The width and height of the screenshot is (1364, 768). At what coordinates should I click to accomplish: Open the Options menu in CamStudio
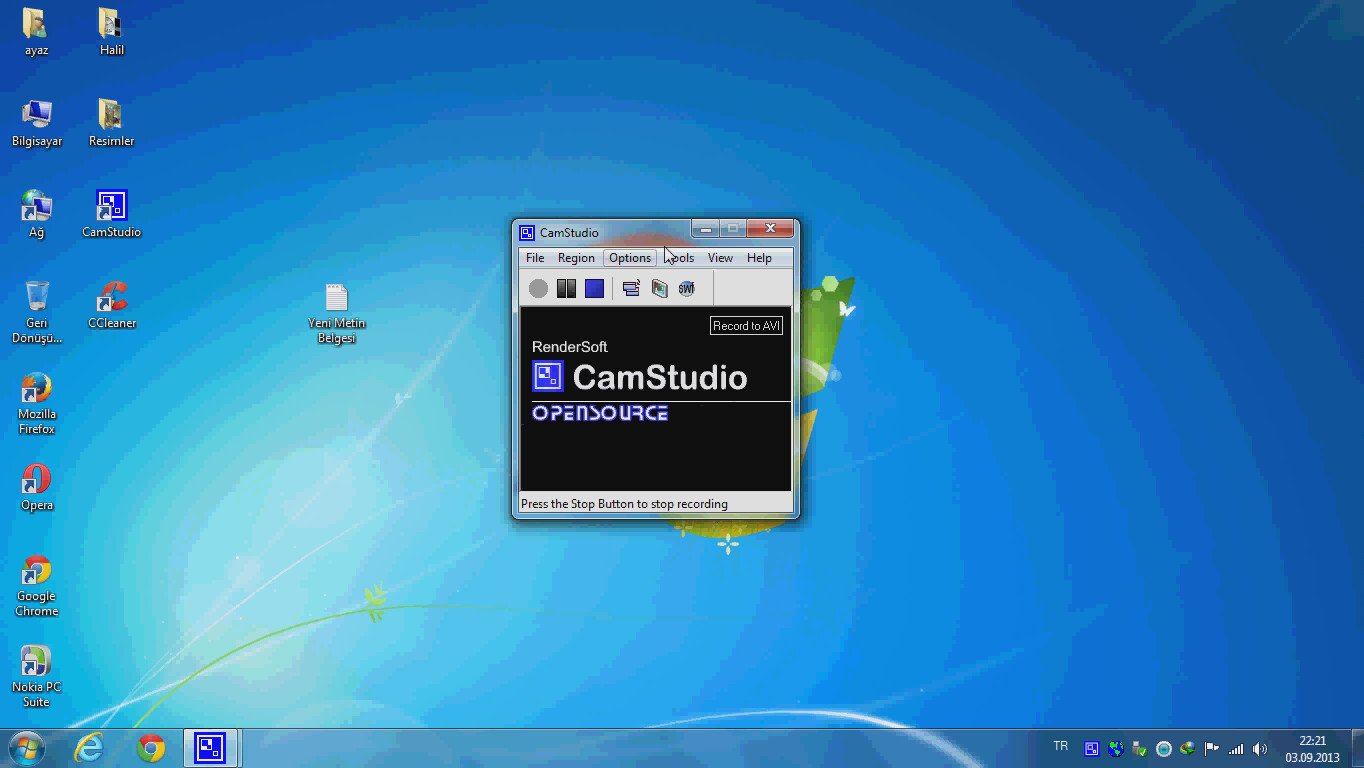tap(630, 258)
